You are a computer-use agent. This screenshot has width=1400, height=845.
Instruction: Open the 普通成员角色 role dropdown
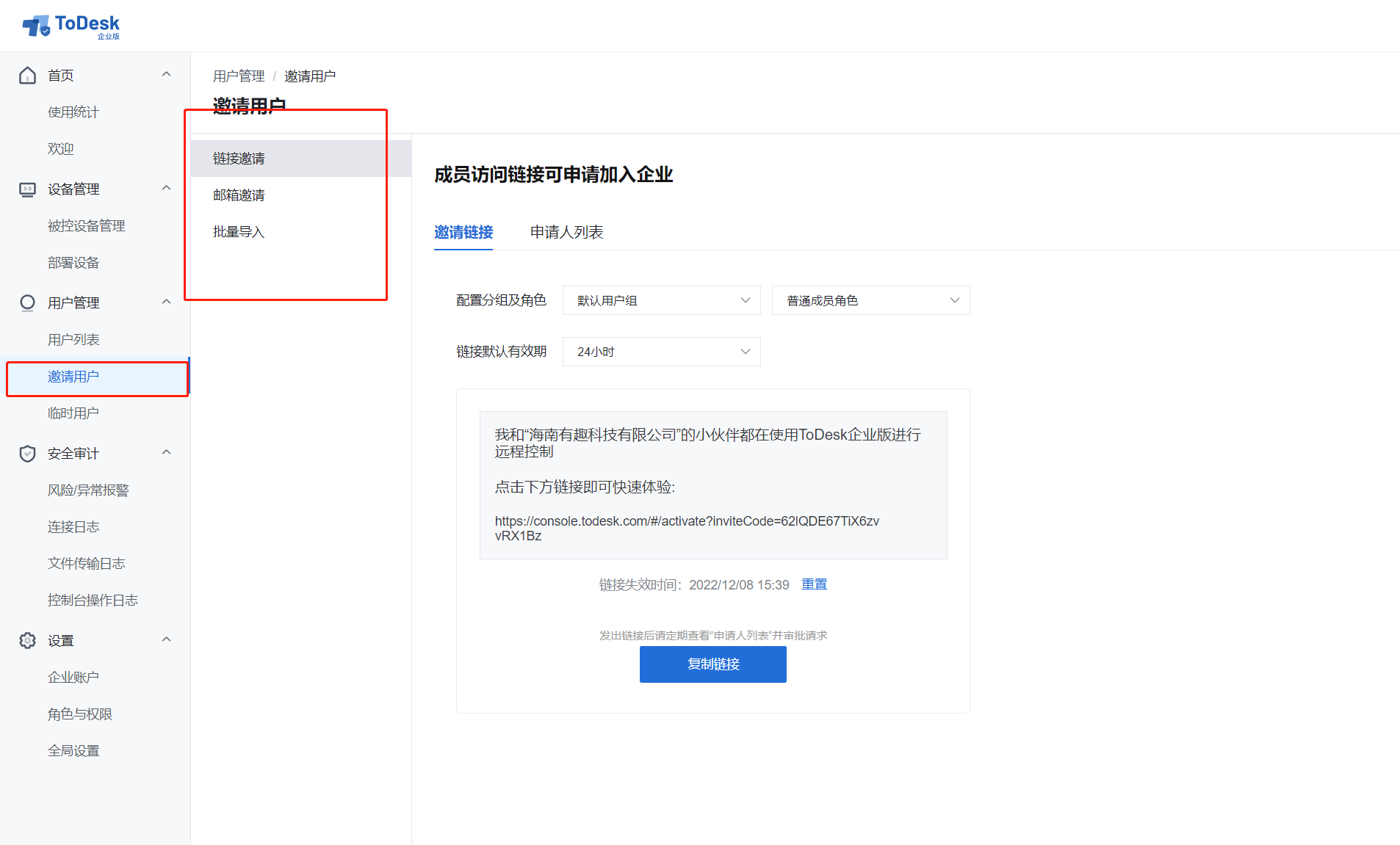(x=870, y=300)
